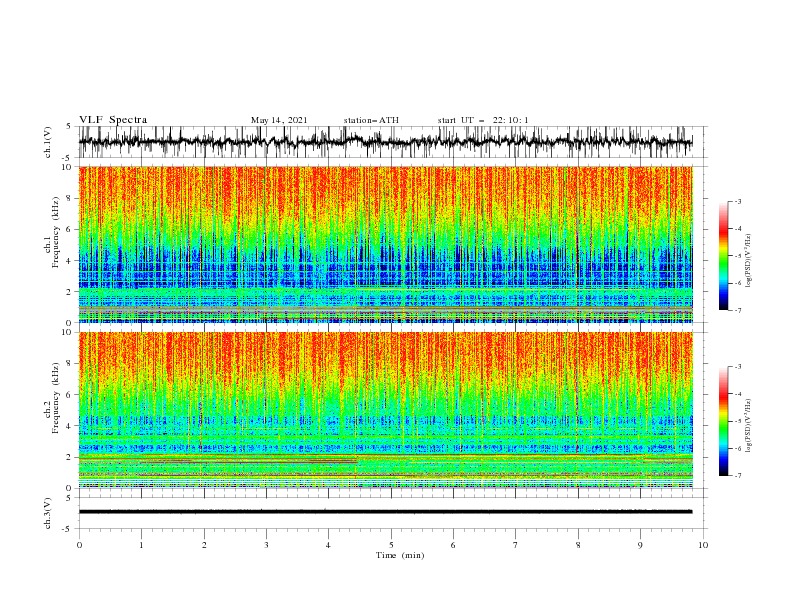Click the ch.2 spectrogram panel
The image size is (792, 612).
(x=385, y=410)
